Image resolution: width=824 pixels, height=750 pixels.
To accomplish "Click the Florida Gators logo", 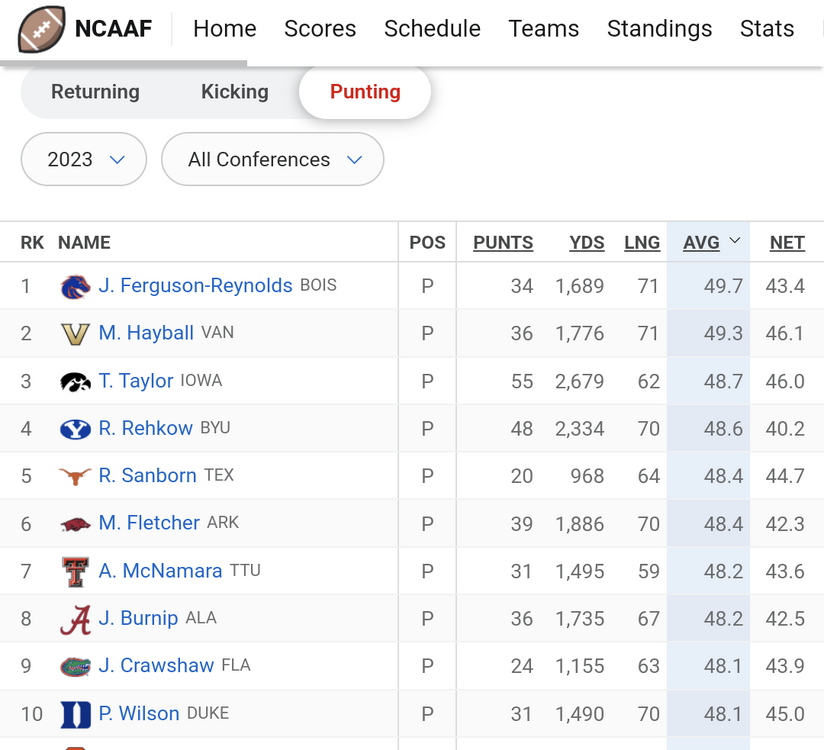I will coord(75,666).
